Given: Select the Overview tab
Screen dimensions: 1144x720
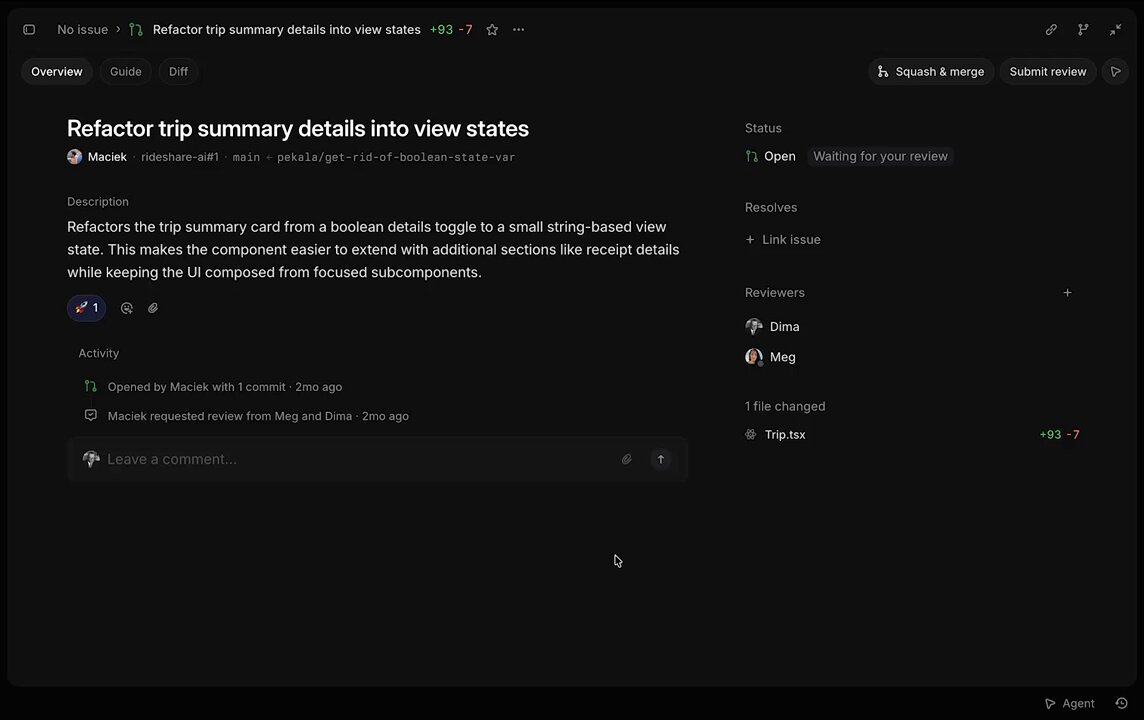Looking at the screenshot, I should pyautogui.click(x=56, y=71).
